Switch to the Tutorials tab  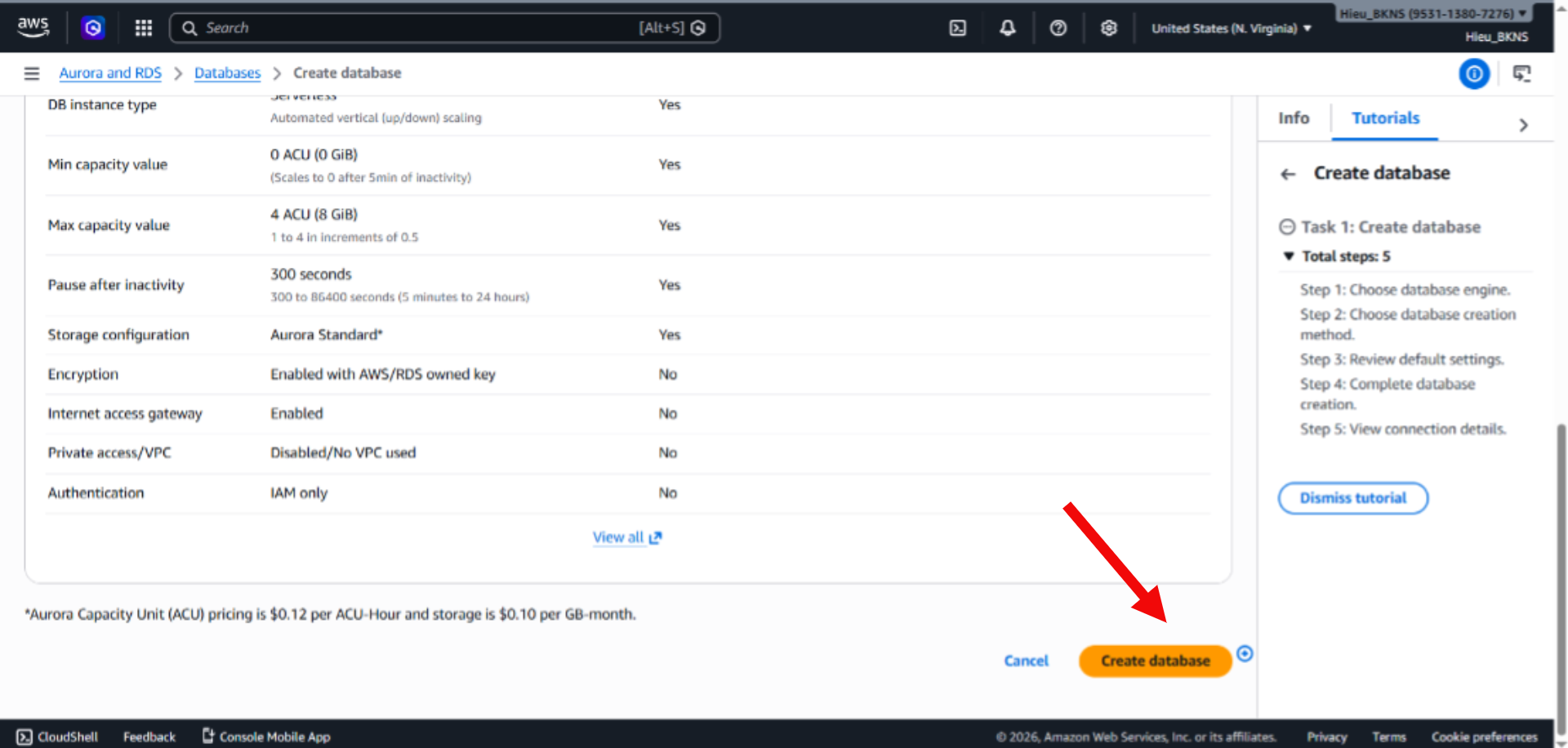point(1385,118)
